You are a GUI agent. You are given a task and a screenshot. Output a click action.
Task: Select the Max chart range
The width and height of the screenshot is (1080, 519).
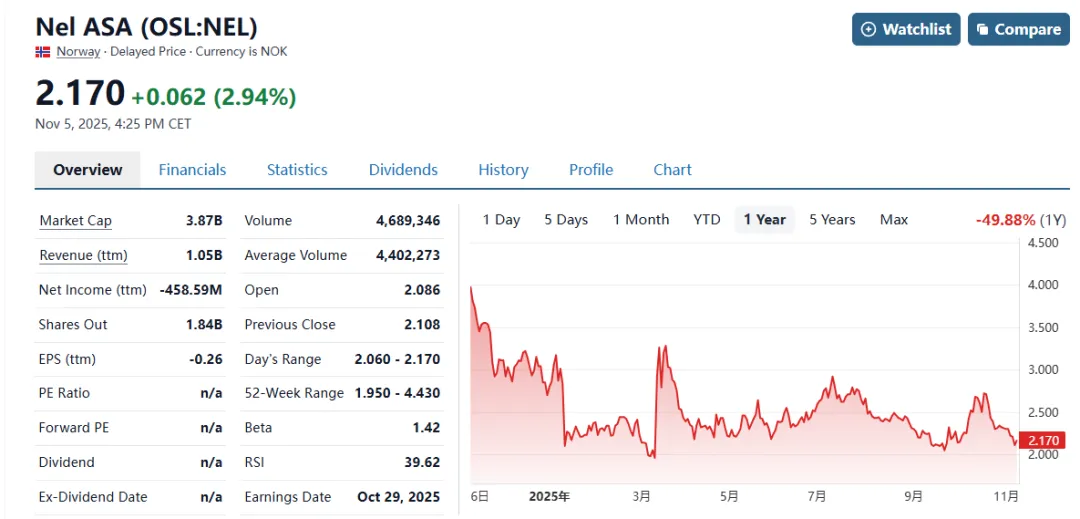pyautogui.click(x=894, y=220)
